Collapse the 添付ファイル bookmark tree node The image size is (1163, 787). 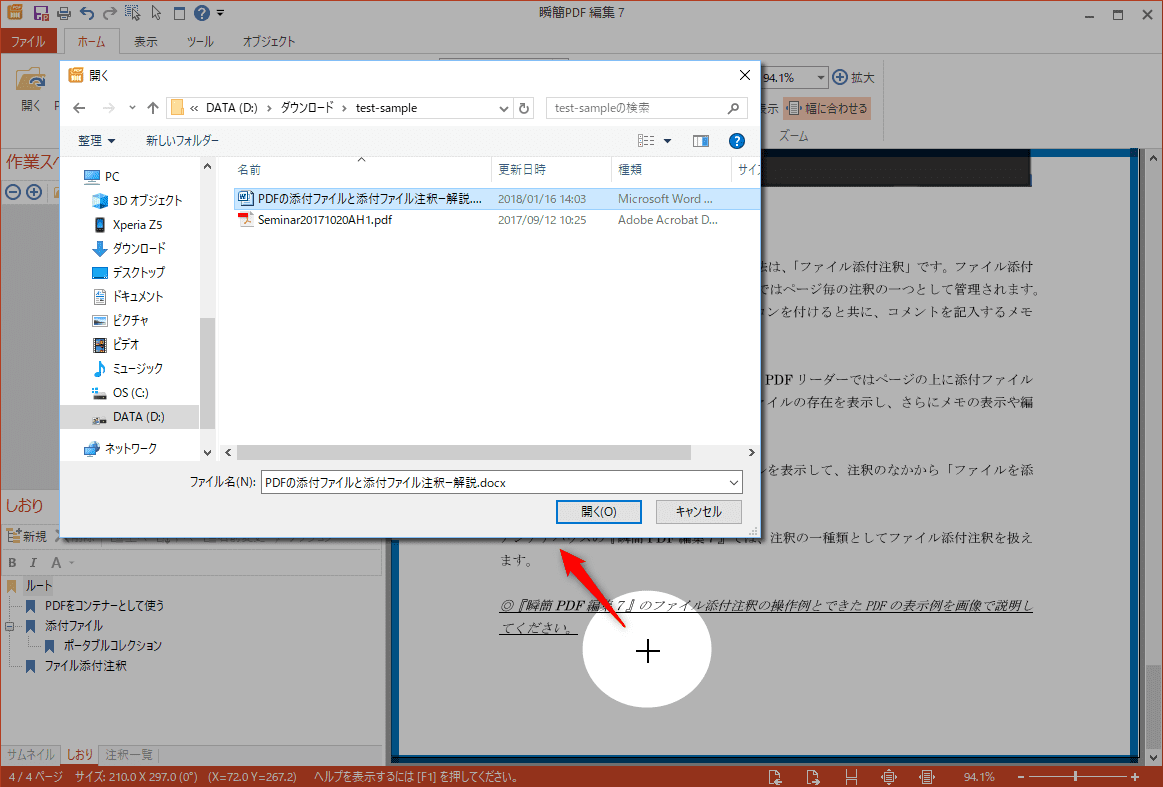pos(10,626)
